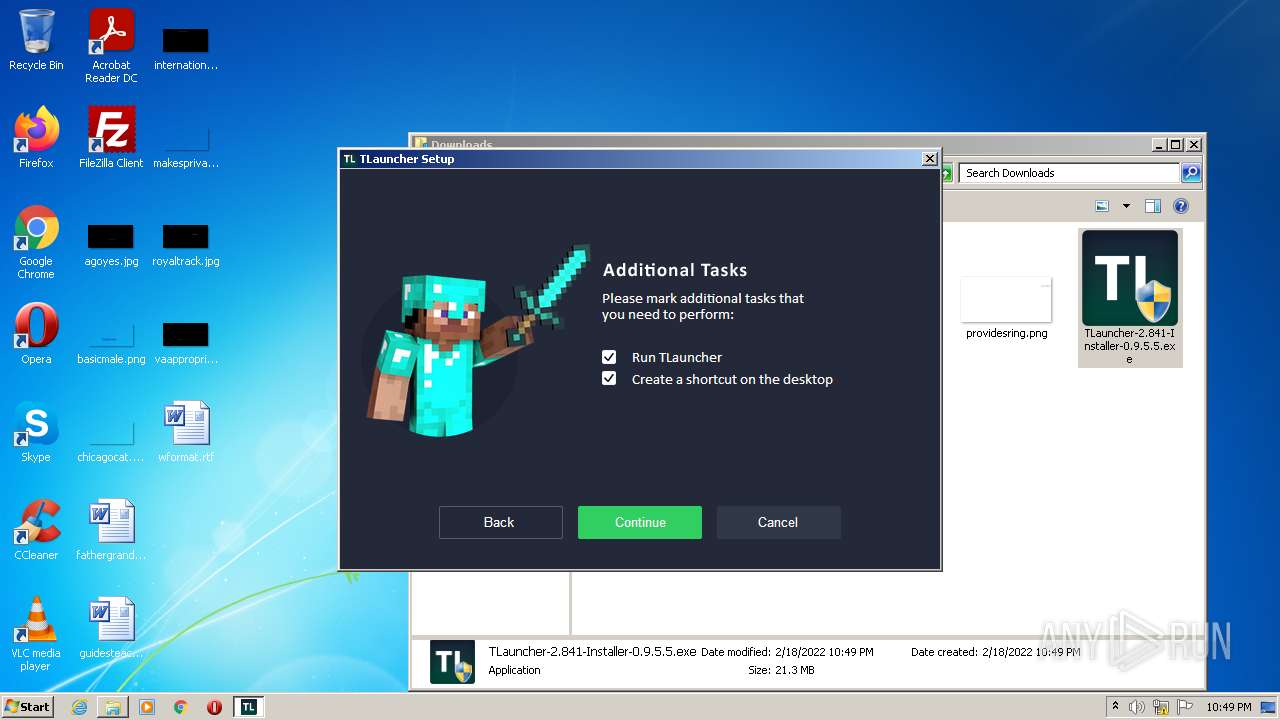Click the green Continue button
Viewport: 1280px width, 720px height.
640,522
